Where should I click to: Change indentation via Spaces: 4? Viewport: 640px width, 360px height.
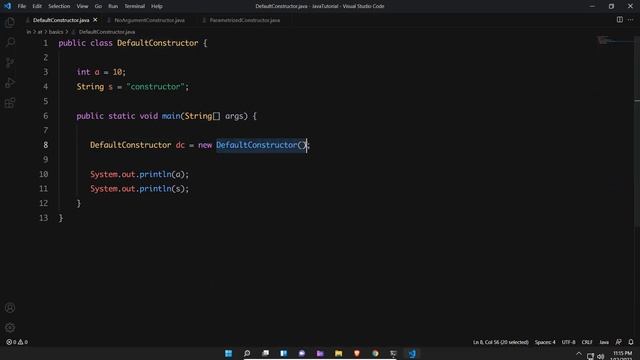(x=545, y=342)
